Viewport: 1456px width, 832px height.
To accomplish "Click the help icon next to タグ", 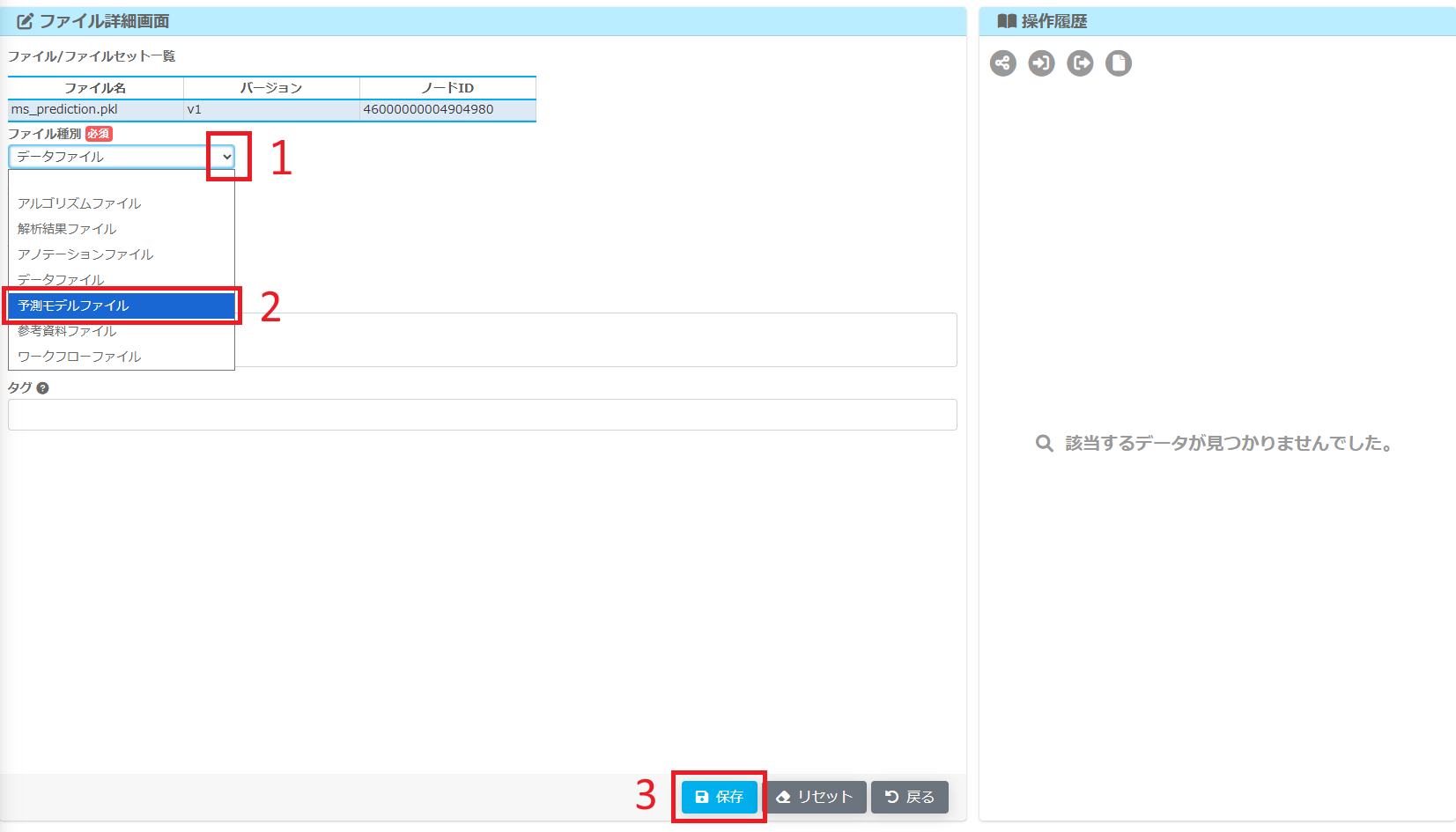I will pyautogui.click(x=42, y=388).
